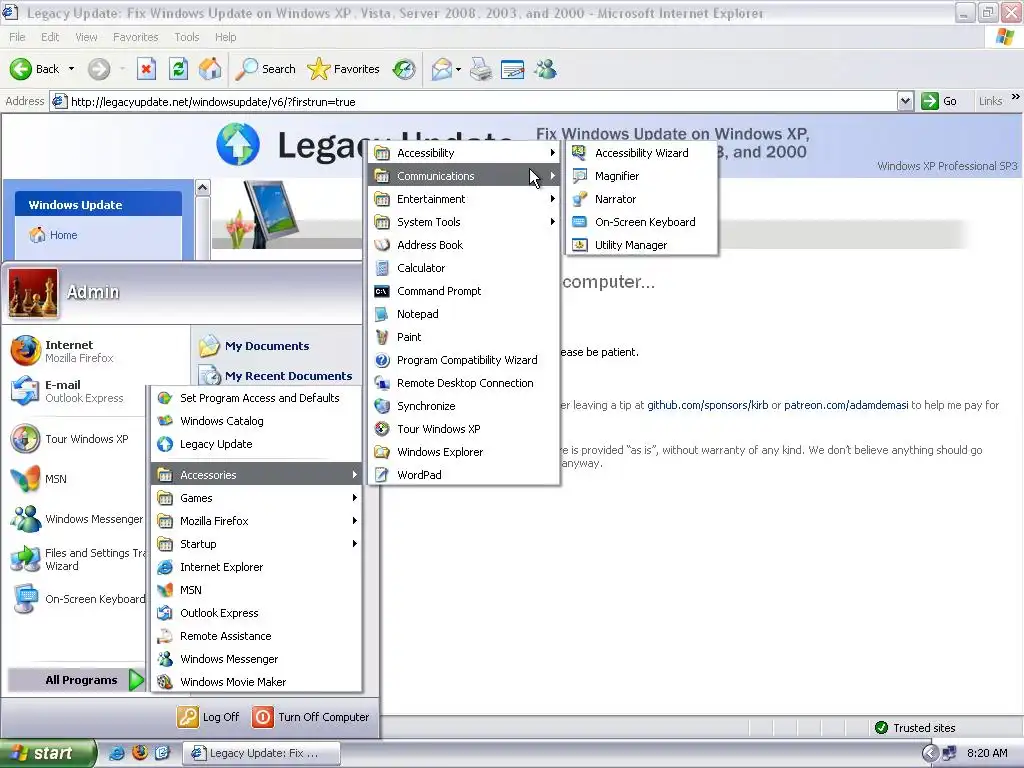Refresh the page with the Refresh icon

click(178, 69)
